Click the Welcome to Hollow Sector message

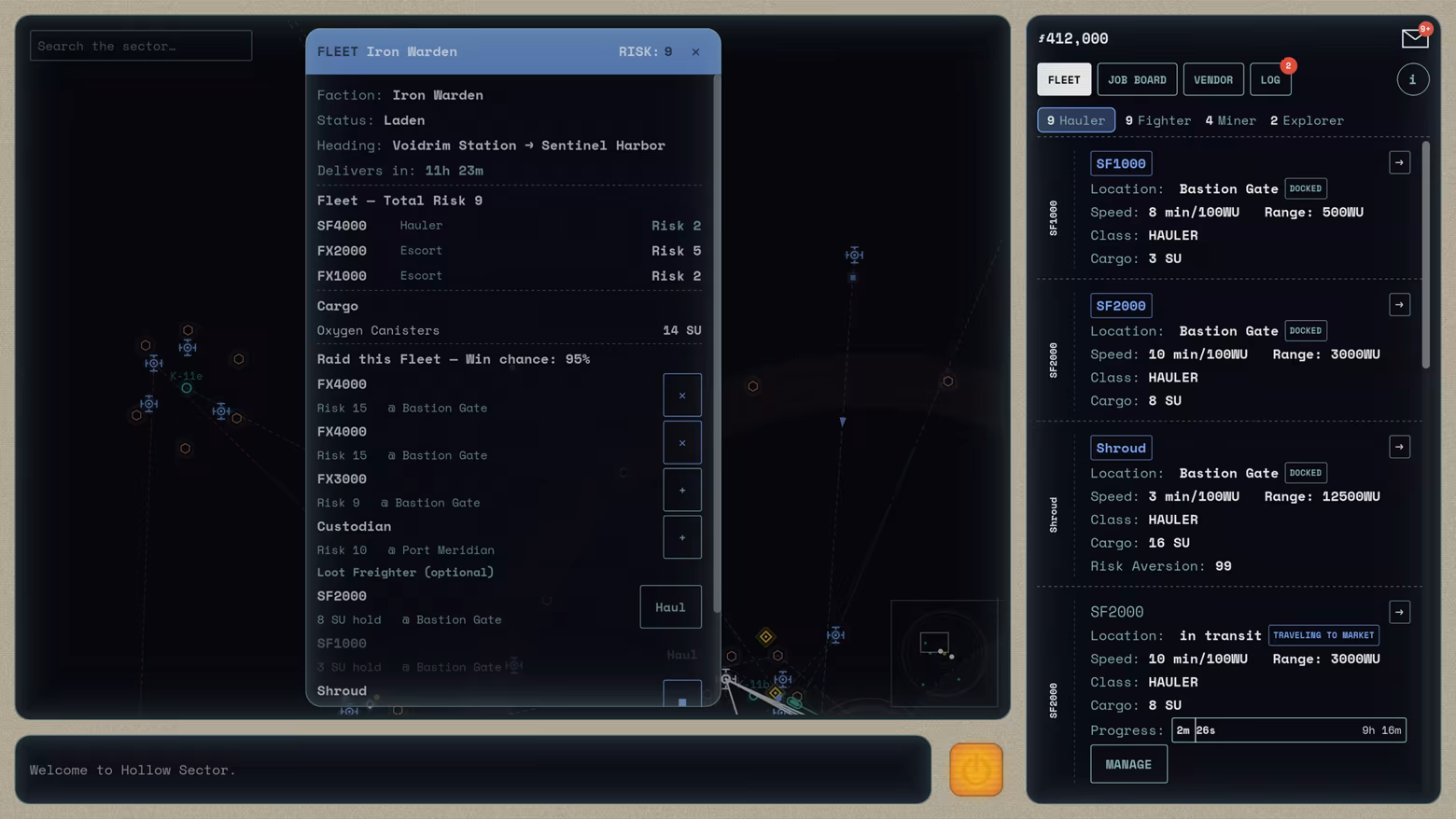[133, 770]
